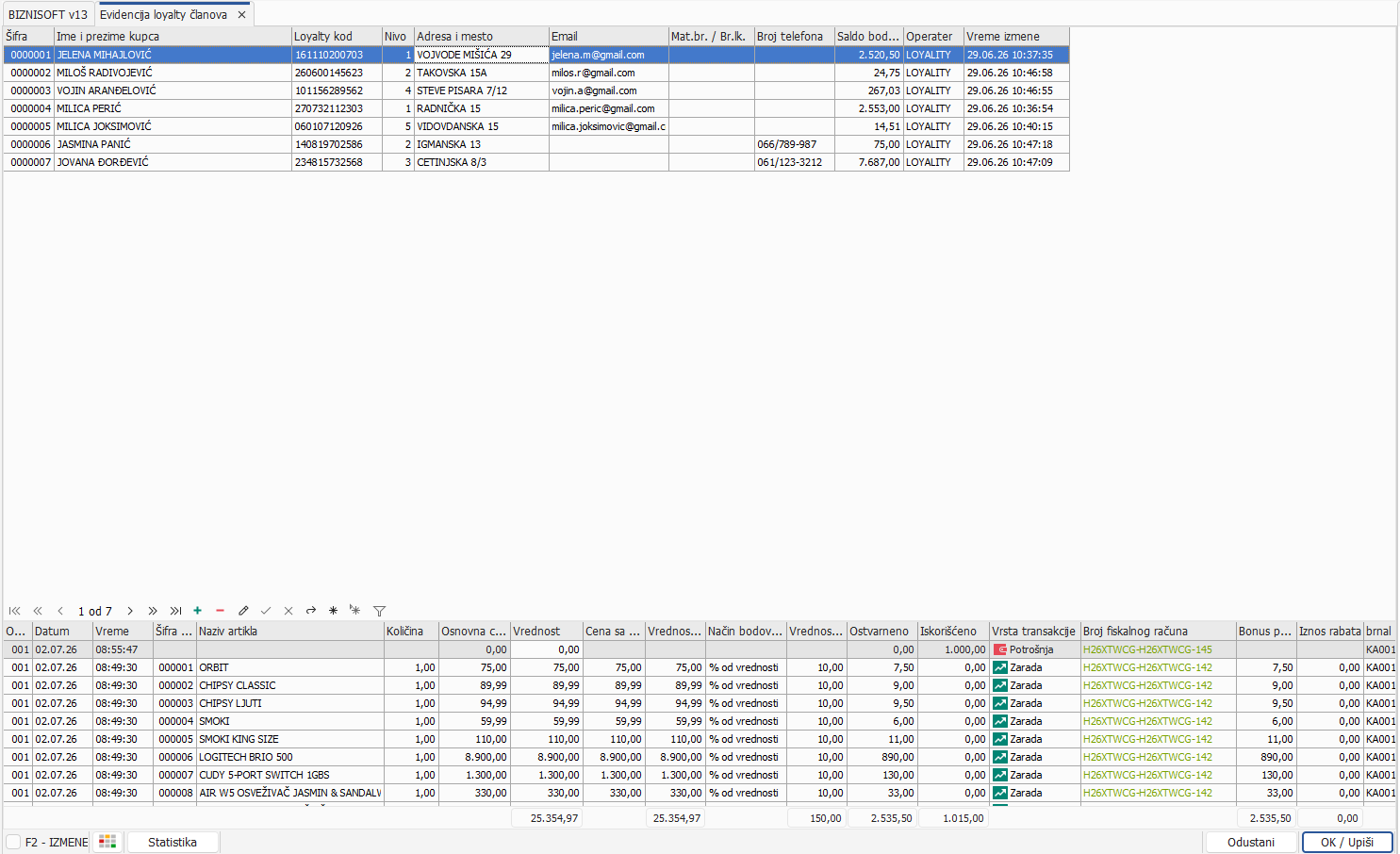Go to the next record
The height and width of the screenshot is (854, 1400).
pyautogui.click(x=130, y=611)
